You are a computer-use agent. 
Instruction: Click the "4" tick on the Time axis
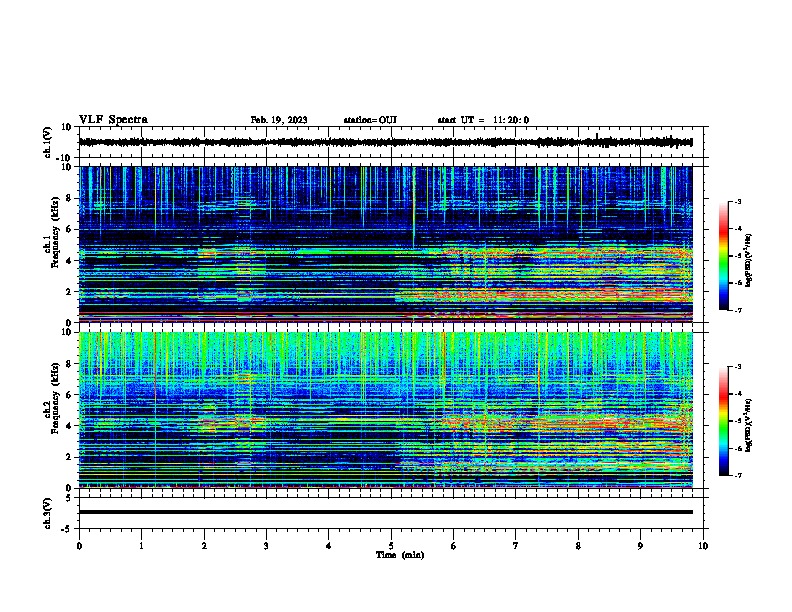click(329, 546)
